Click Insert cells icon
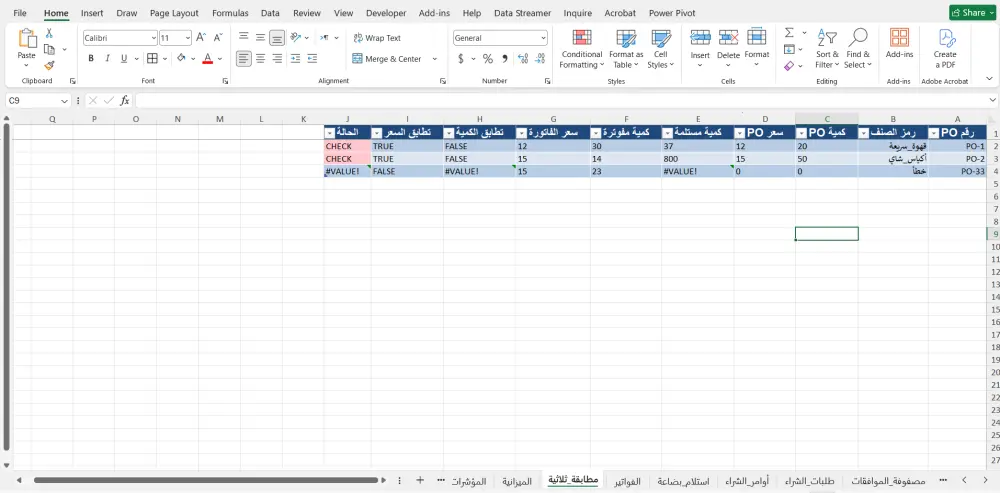The height and width of the screenshot is (493, 1000). pyautogui.click(x=700, y=38)
